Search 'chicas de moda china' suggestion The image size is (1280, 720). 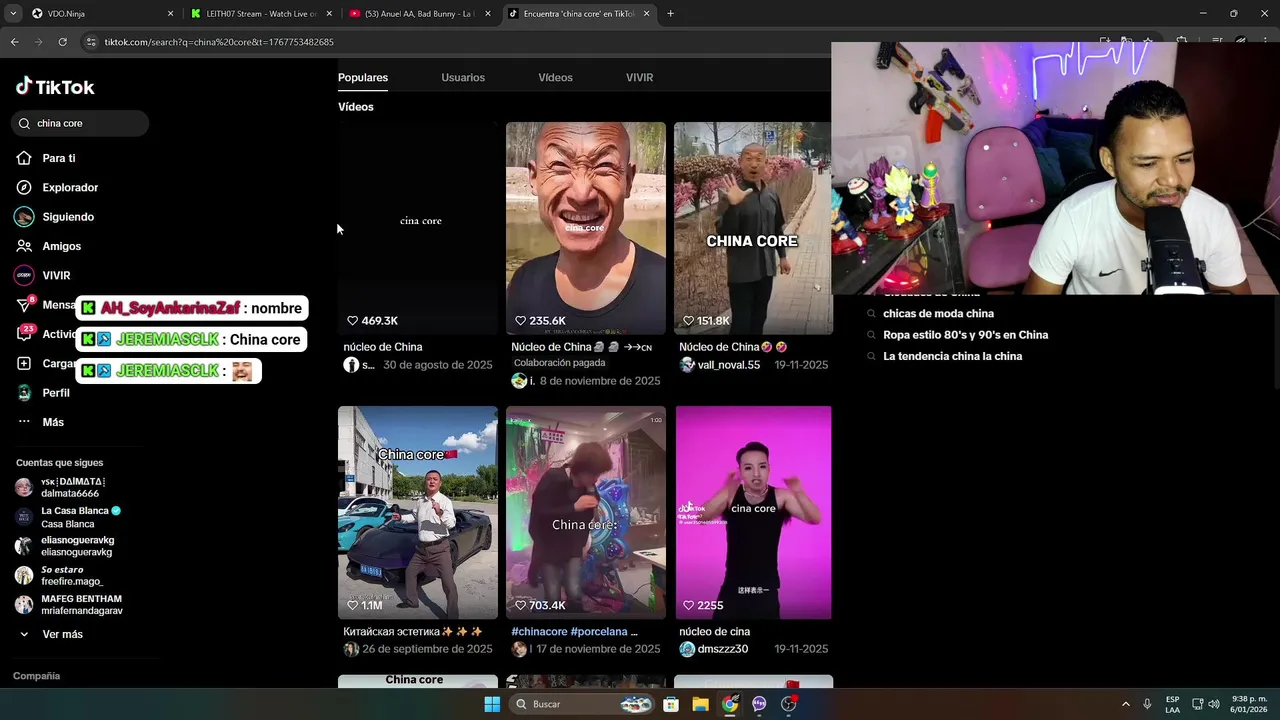click(938, 314)
